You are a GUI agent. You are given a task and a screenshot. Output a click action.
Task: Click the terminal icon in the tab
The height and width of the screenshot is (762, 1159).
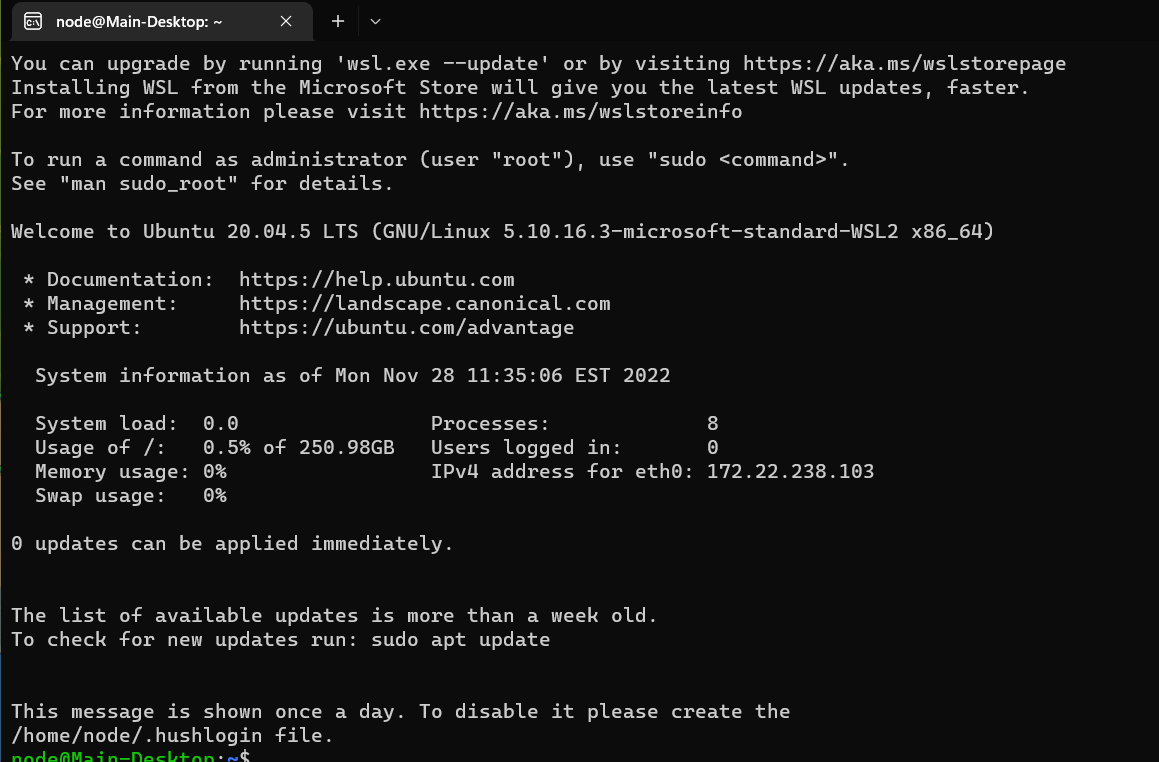pos(33,21)
